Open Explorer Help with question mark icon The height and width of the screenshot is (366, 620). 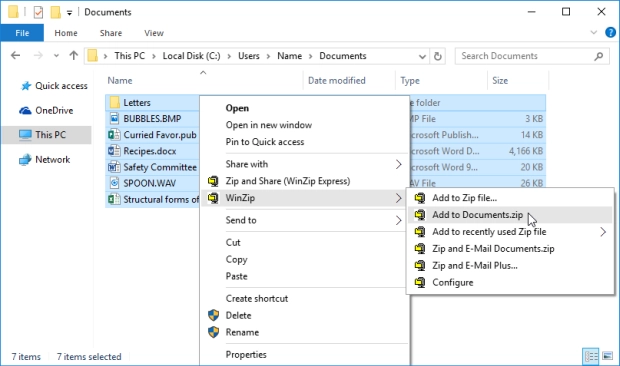tap(610, 33)
